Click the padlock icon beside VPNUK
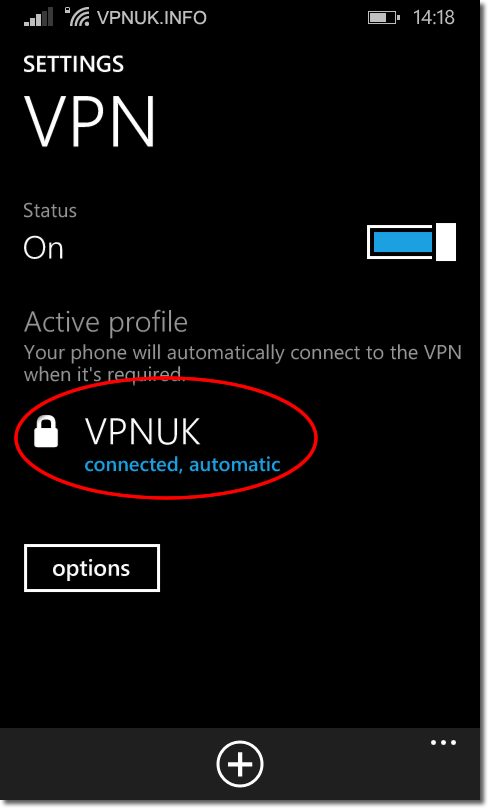The height and width of the screenshot is (808, 488). tap(46, 432)
